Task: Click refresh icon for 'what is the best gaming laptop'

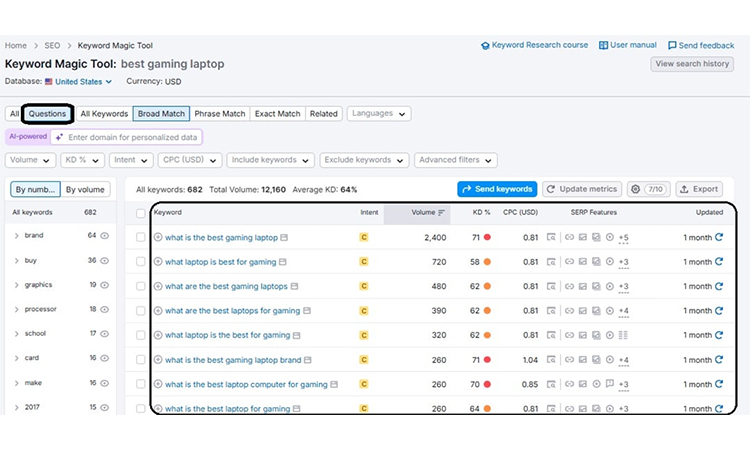Action: pos(719,238)
